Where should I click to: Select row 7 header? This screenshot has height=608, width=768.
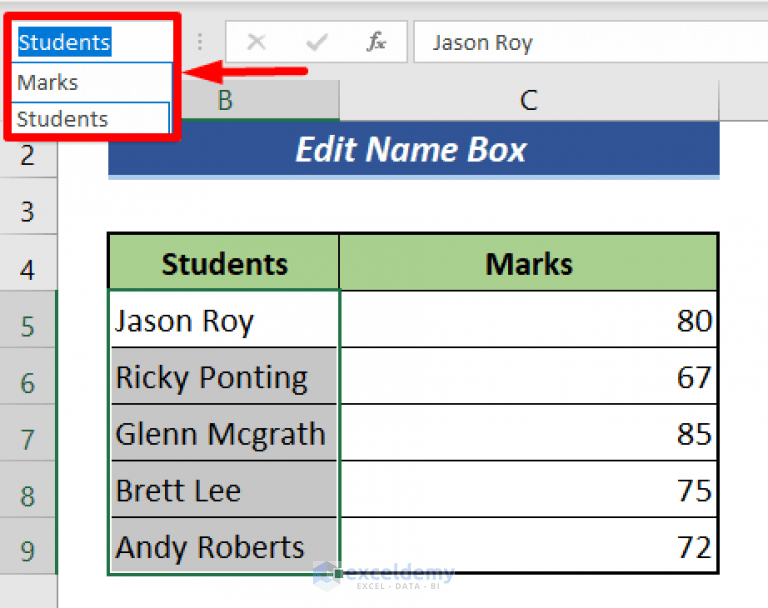28,433
